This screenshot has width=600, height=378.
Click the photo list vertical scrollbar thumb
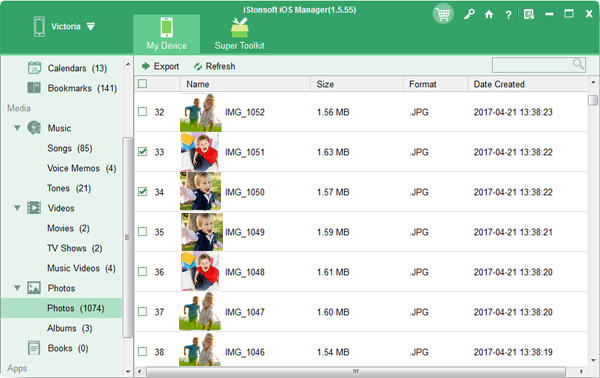593,100
